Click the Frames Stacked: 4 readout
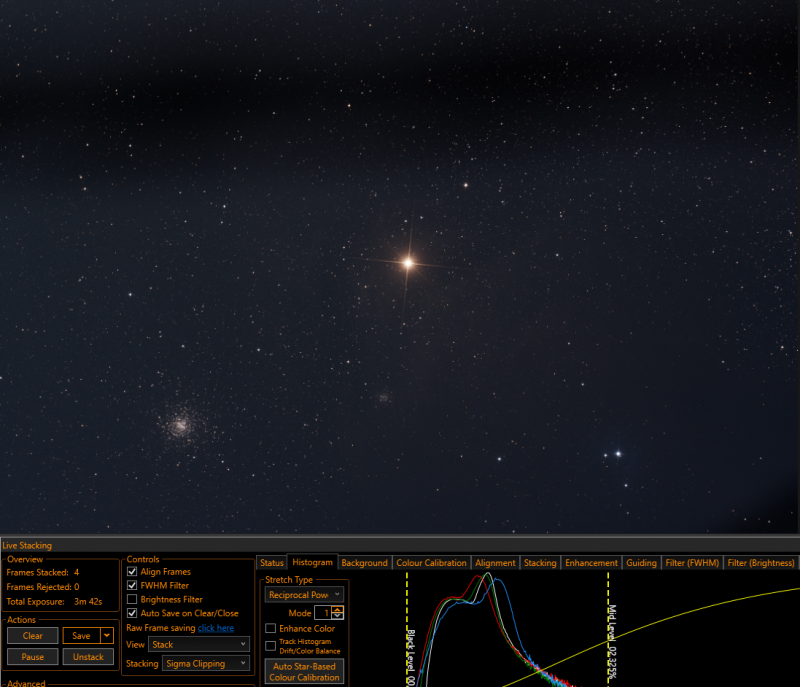 point(42,572)
